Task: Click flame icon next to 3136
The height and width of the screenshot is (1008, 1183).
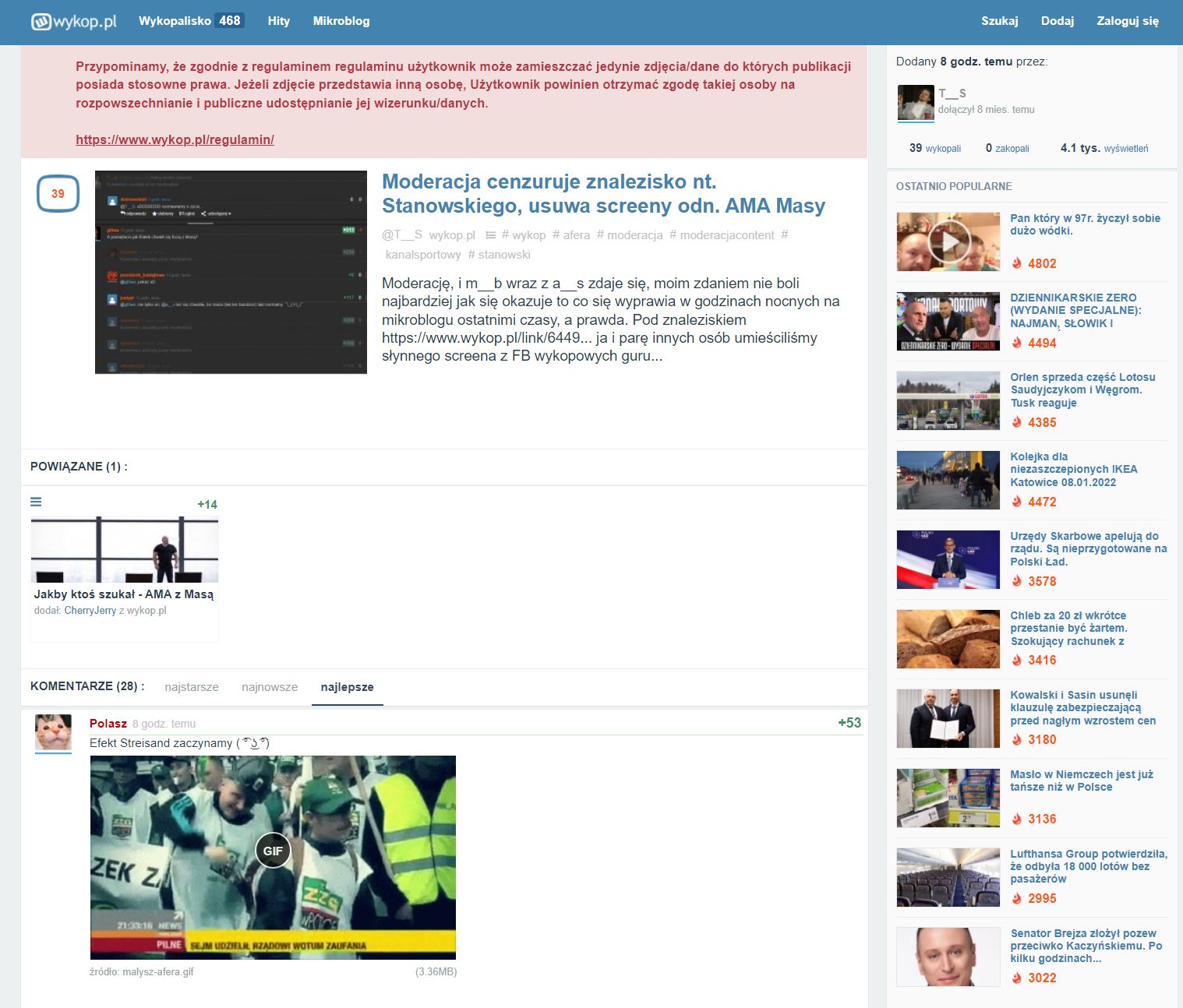Action: coord(1016,819)
